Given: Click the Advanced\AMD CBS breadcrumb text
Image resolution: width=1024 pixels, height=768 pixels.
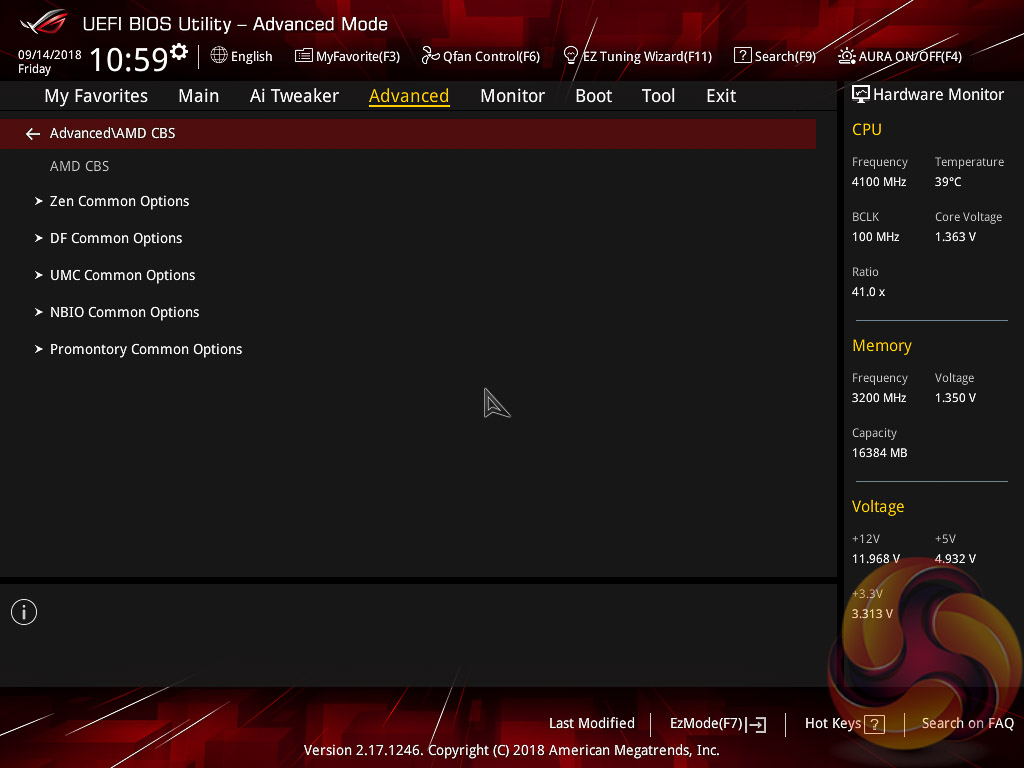Looking at the screenshot, I should click(x=112, y=133).
